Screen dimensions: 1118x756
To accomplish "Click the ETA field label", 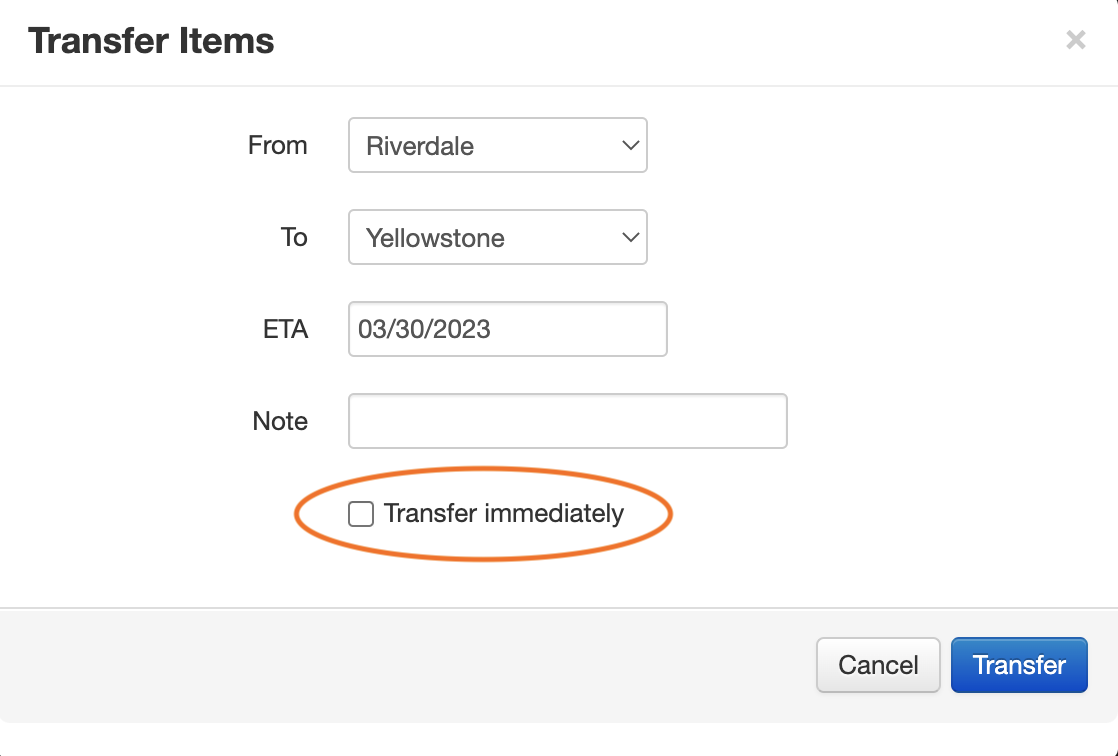I will [284, 329].
